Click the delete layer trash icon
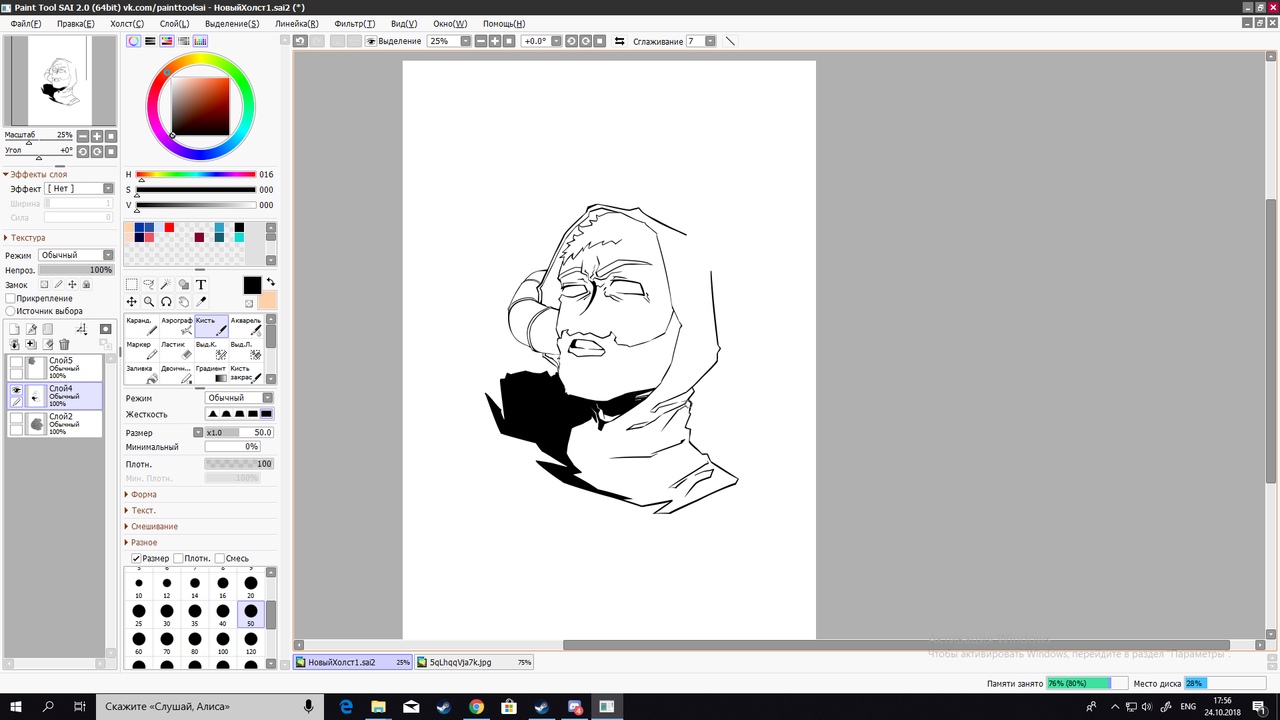The image size is (1280, 720). (64, 345)
